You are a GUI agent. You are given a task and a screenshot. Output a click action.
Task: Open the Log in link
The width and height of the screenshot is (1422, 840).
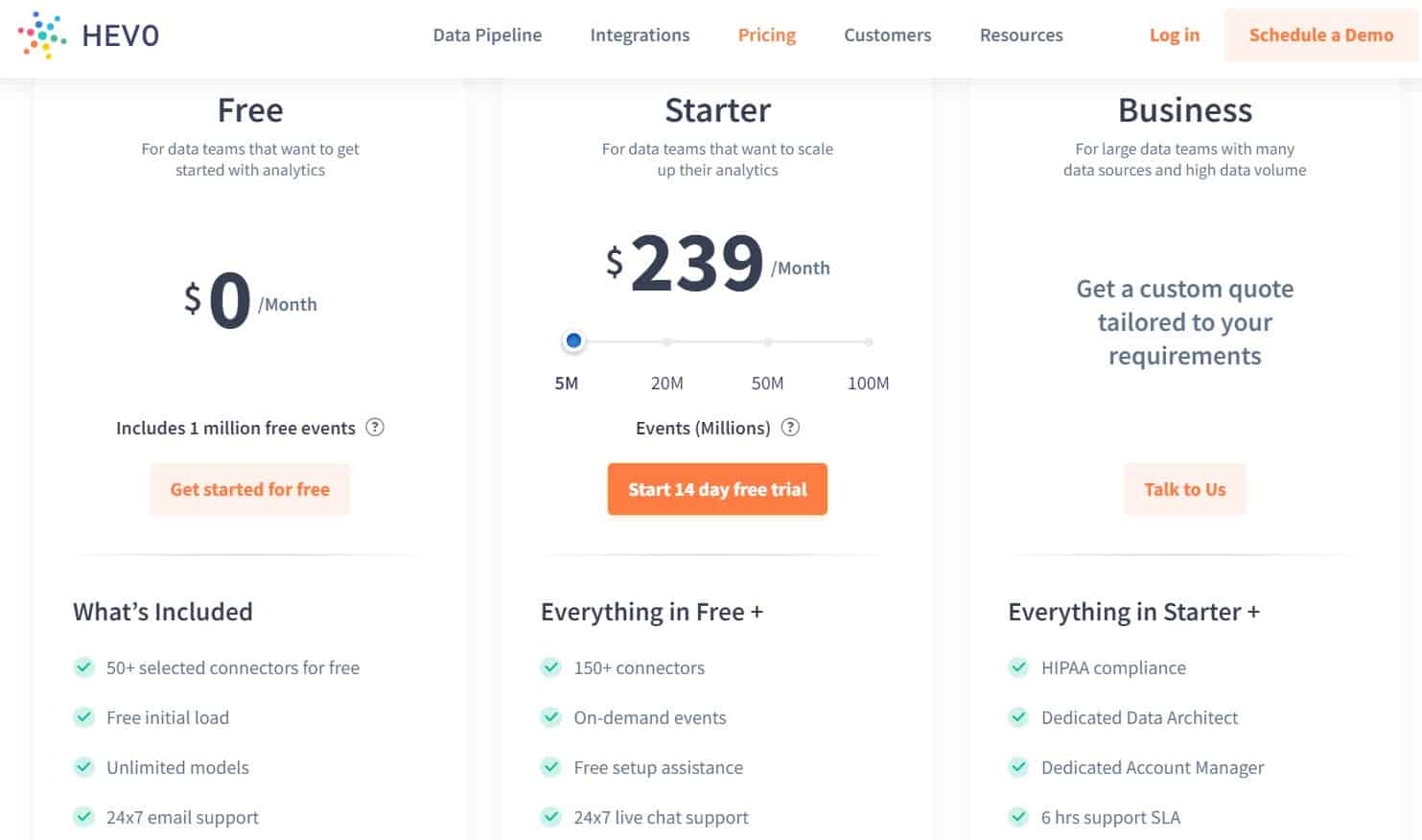pyautogui.click(x=1175, y=35)
